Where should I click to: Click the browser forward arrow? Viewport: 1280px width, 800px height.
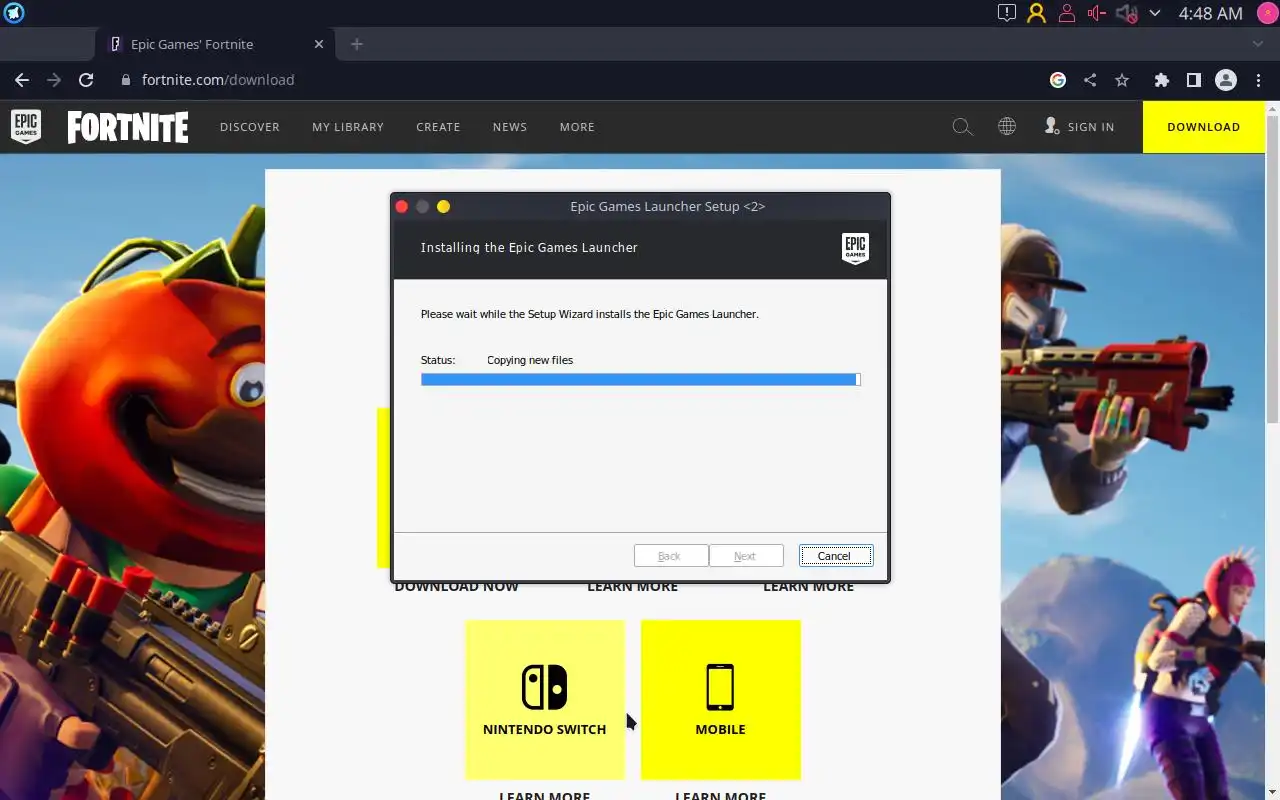coord(54,80)
